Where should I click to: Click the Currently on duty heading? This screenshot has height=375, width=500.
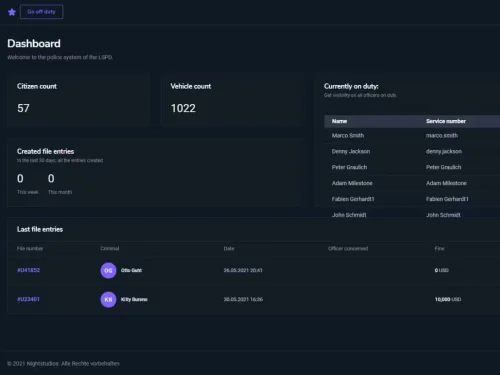[351, 86]
